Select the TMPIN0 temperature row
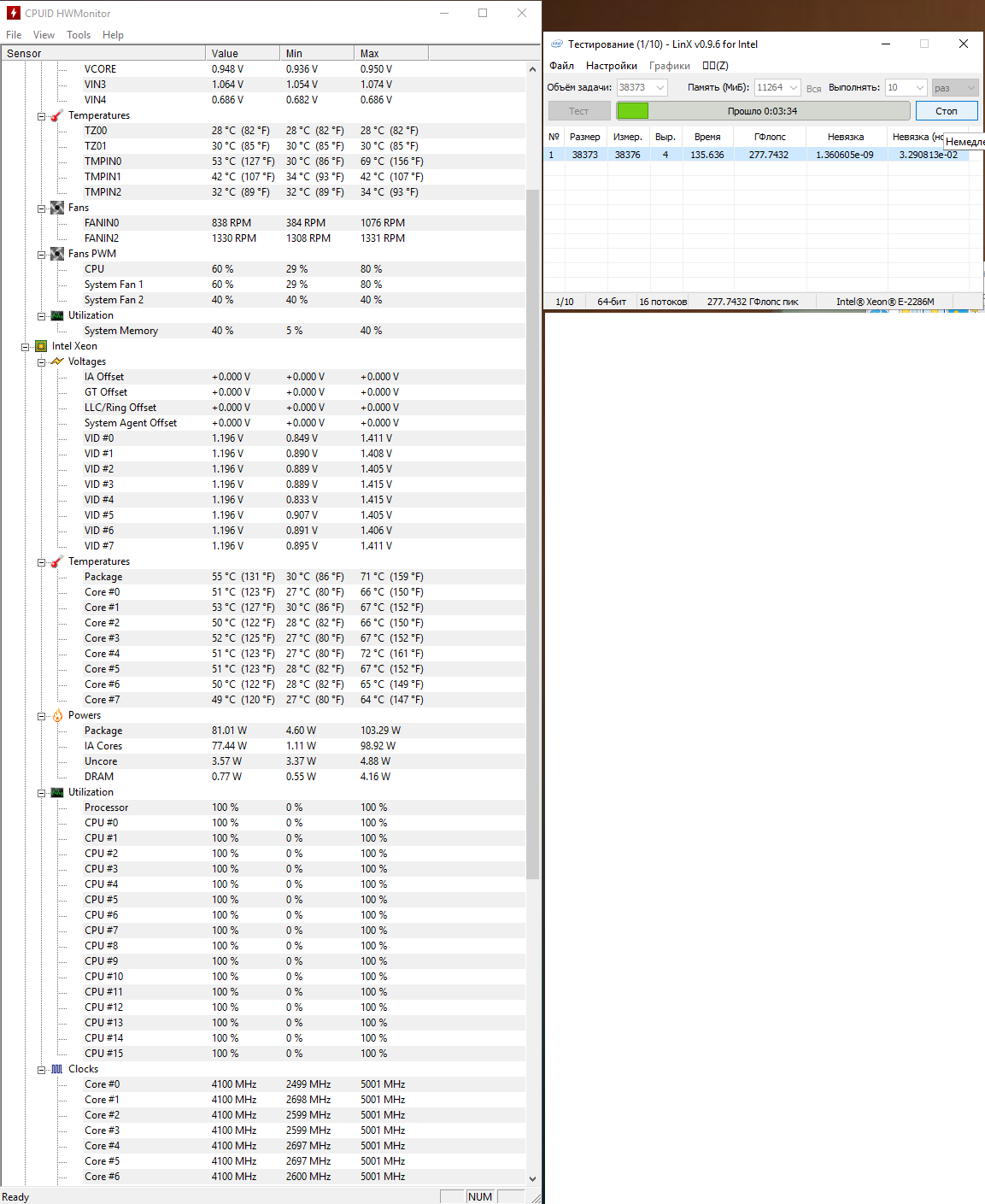This screenshot has width=985, height=1204. [263, 162]
